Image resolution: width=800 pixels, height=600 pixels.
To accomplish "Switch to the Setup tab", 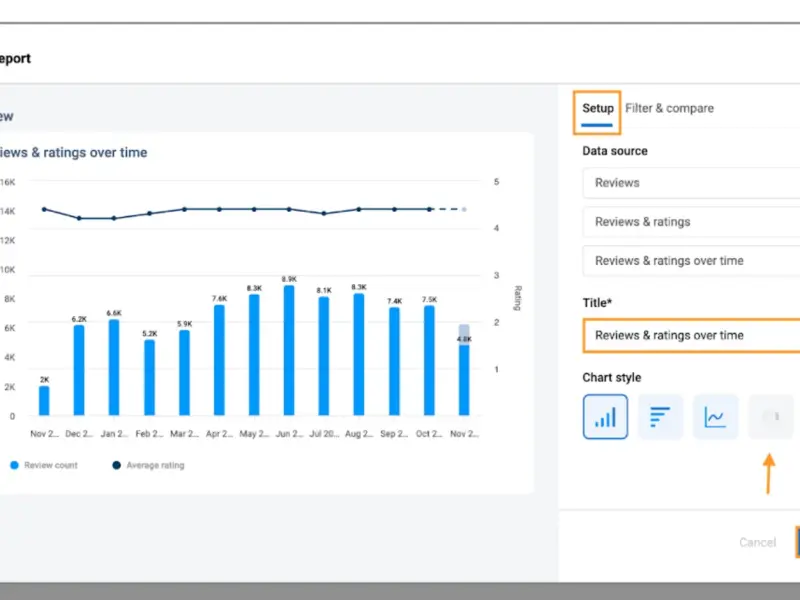I will click(x=598, y=108).
